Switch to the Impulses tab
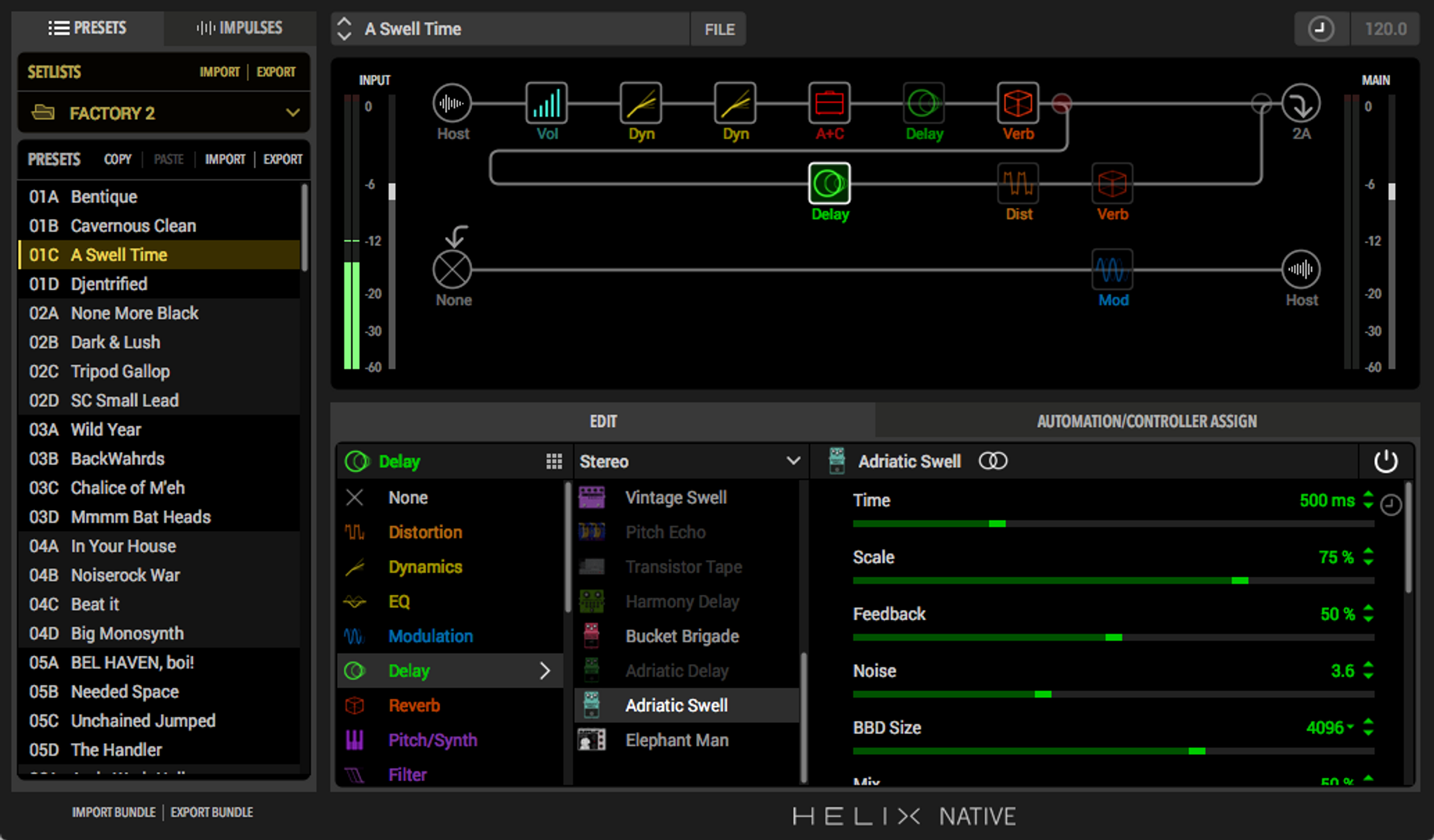1434x840 pixels. pos(239,28)
